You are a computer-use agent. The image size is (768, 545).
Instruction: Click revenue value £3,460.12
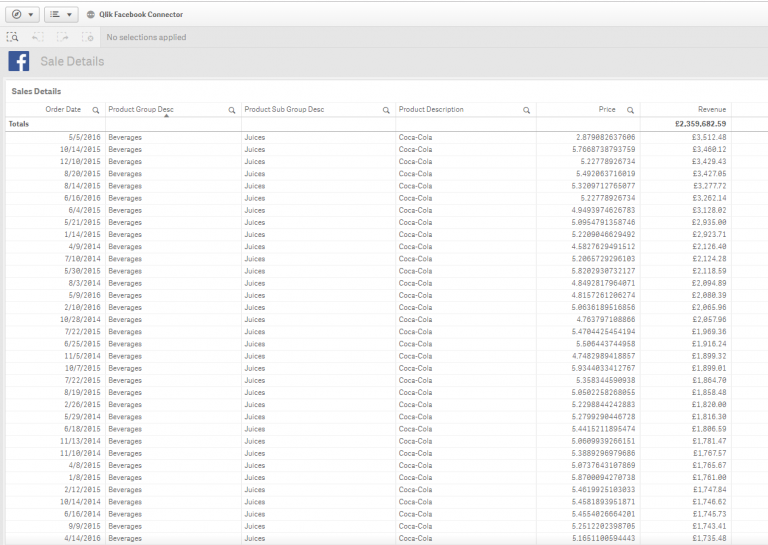pyautogui.click(x=709, y=149)
